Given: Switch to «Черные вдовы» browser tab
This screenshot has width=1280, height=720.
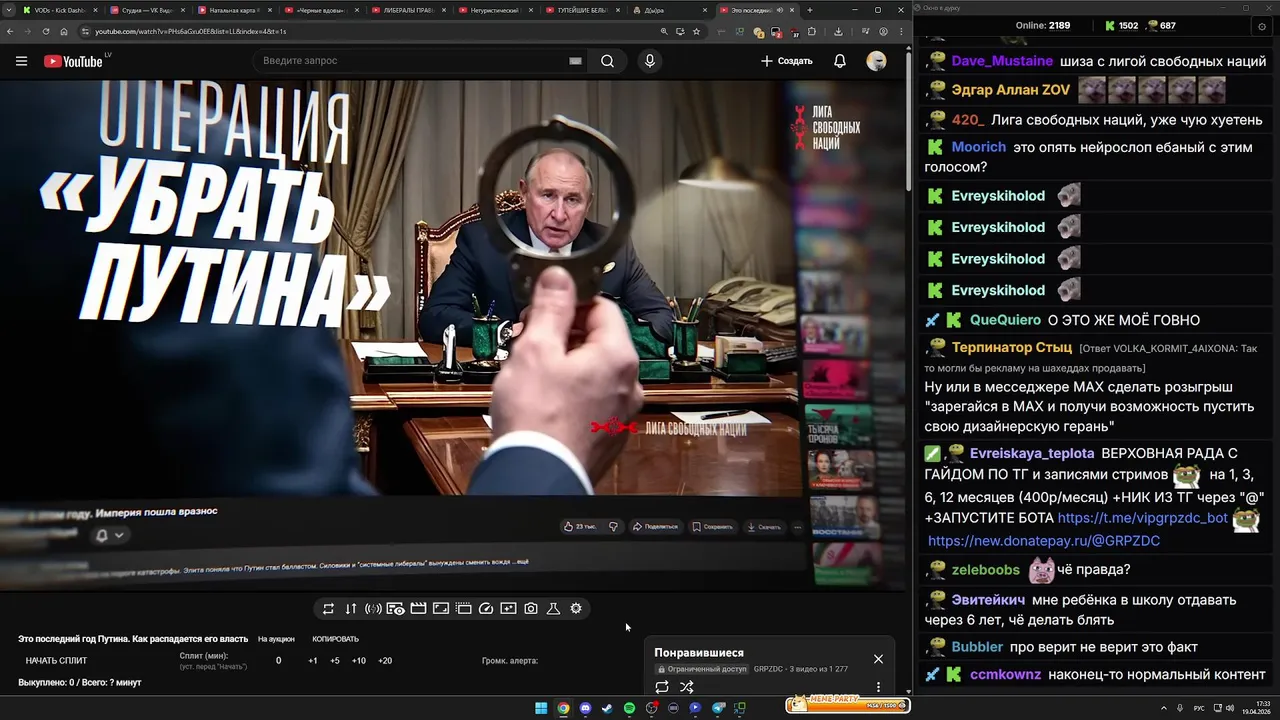Looking at the screenshot, I should pos(322,10).
